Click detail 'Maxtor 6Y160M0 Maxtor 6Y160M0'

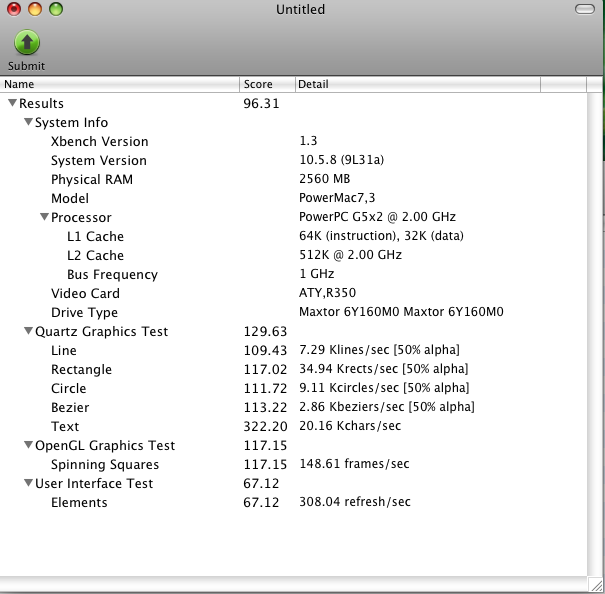coord(401,311)
